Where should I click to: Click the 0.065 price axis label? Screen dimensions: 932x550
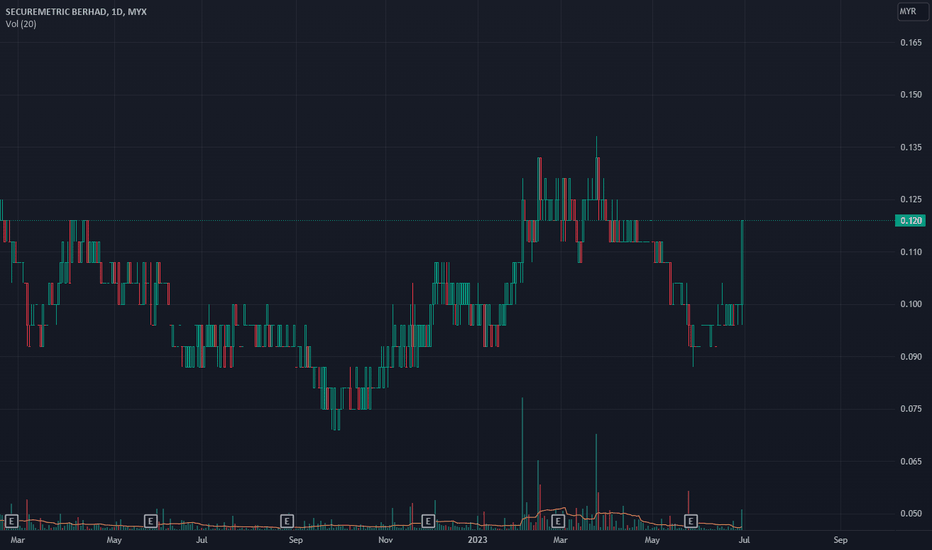[911, 461]
